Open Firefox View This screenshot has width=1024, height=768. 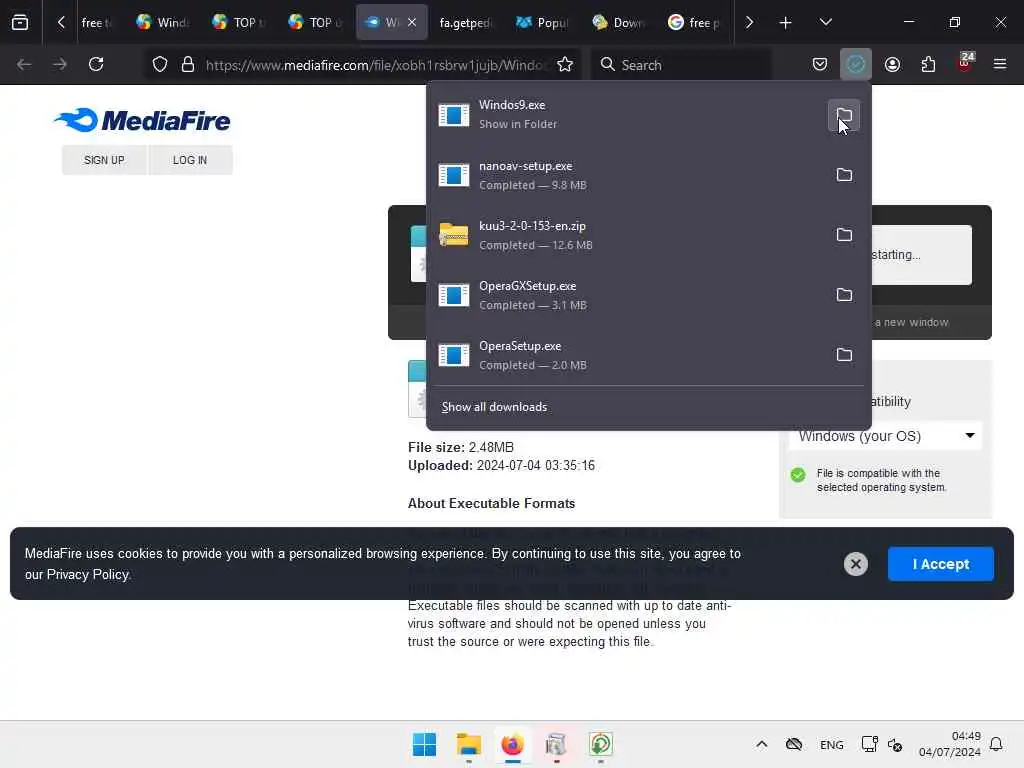point(20,23)
